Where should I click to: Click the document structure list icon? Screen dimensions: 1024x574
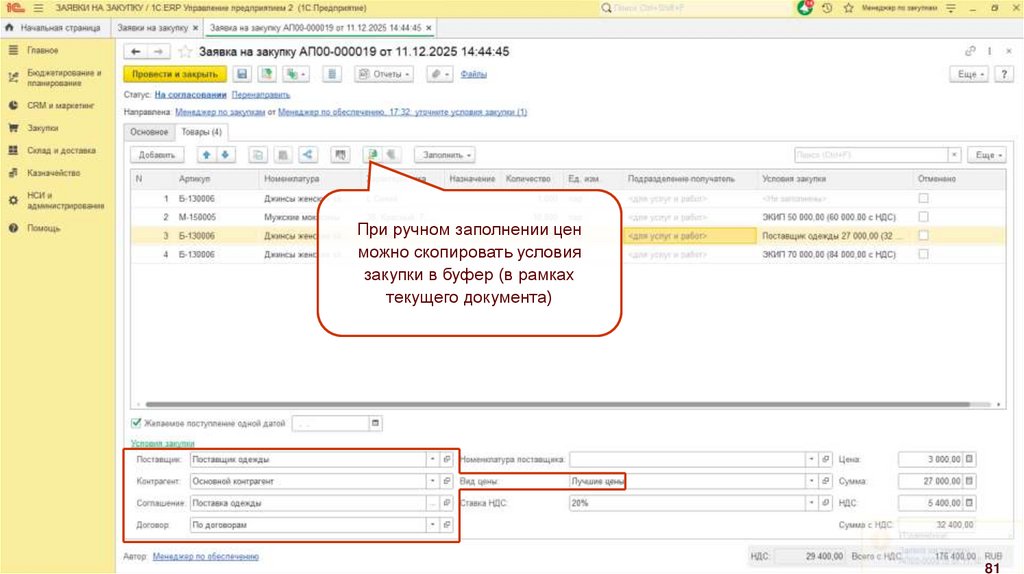(332, 74)
